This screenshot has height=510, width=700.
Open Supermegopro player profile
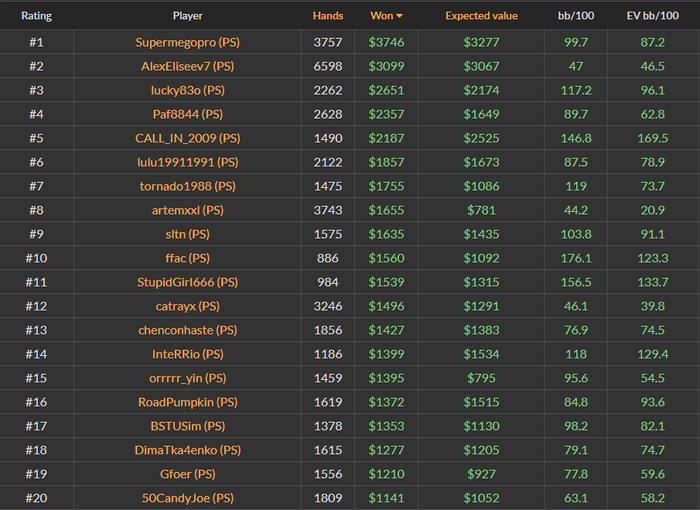pos(187,42)
